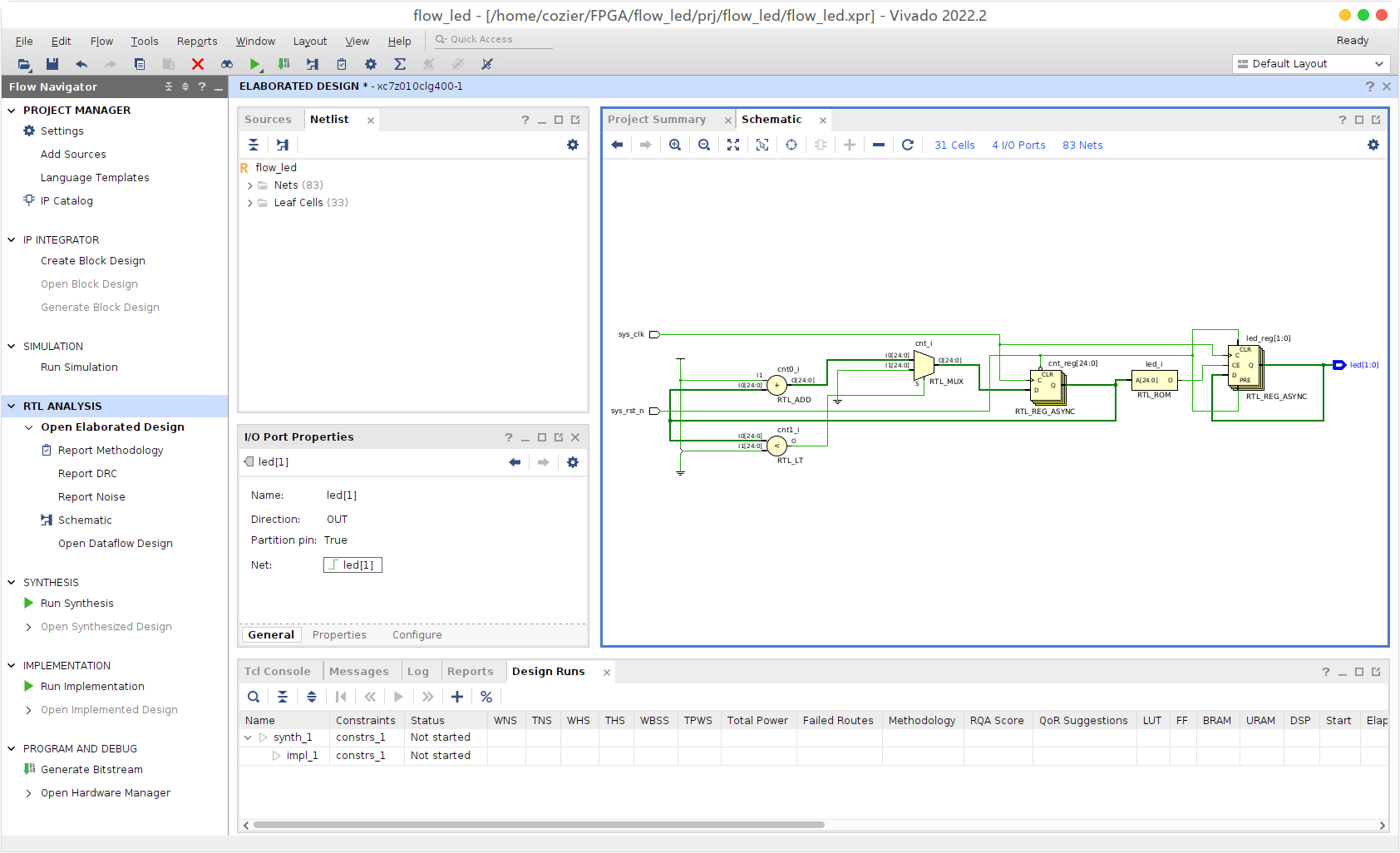
Task: Zoom out on the schematic view
Action: 704,145
